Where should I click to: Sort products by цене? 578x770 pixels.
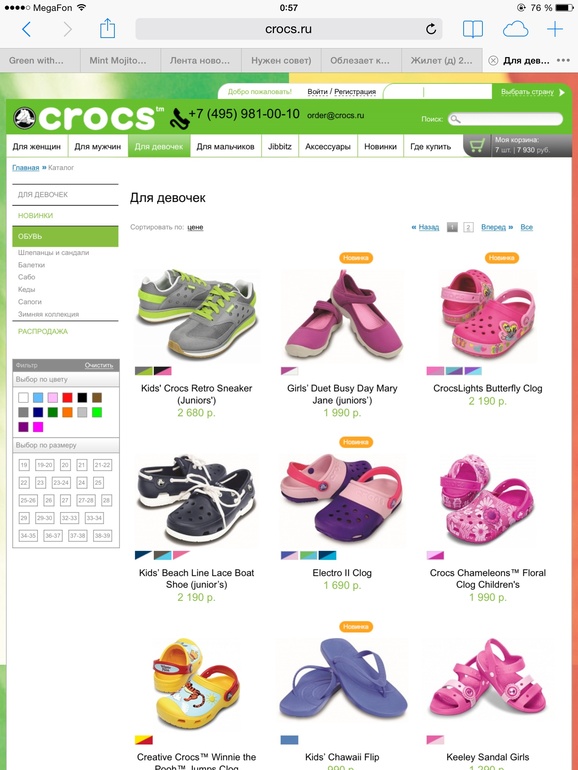[195, 227]
